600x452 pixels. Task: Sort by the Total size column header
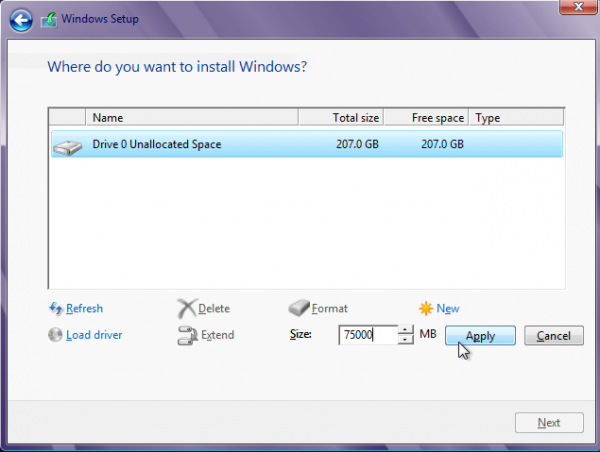341,117
